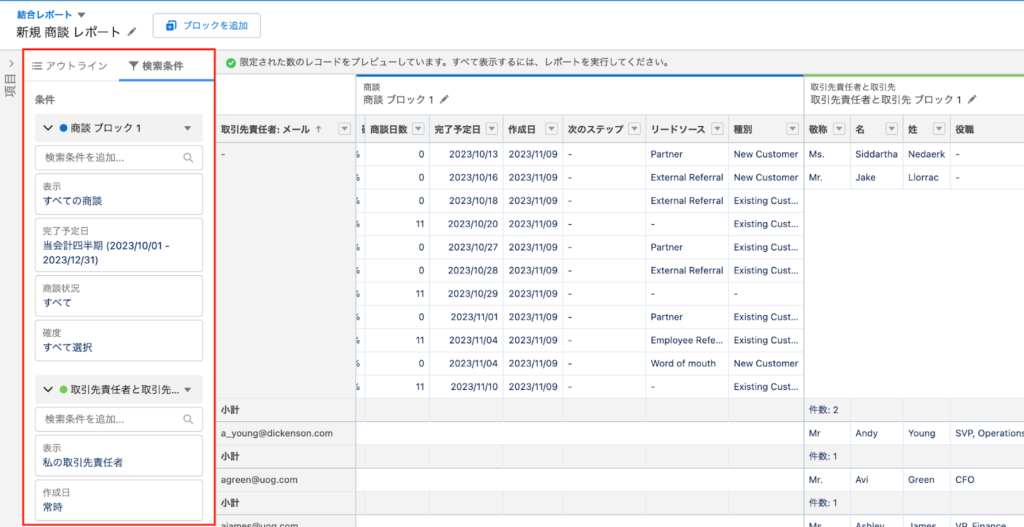Open the リードソース column dropdown

[716, 129]
